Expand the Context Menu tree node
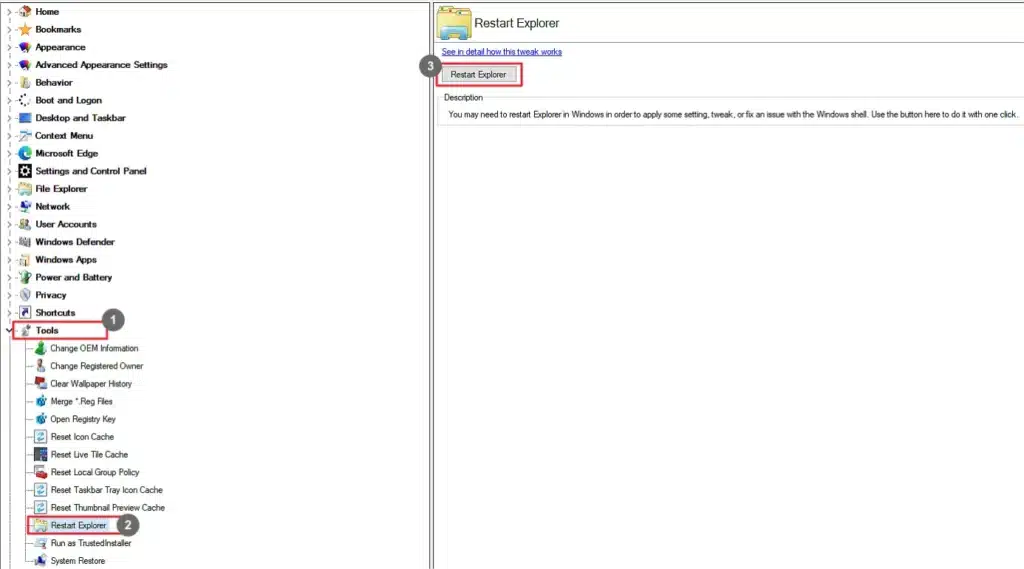 (x=8, y=135)
